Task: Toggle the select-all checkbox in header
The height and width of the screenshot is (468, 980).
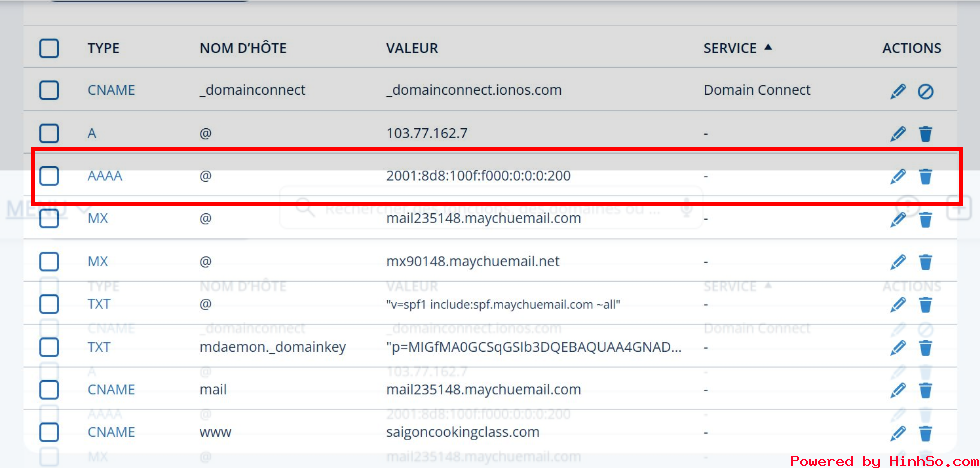Action: (49, 48)
